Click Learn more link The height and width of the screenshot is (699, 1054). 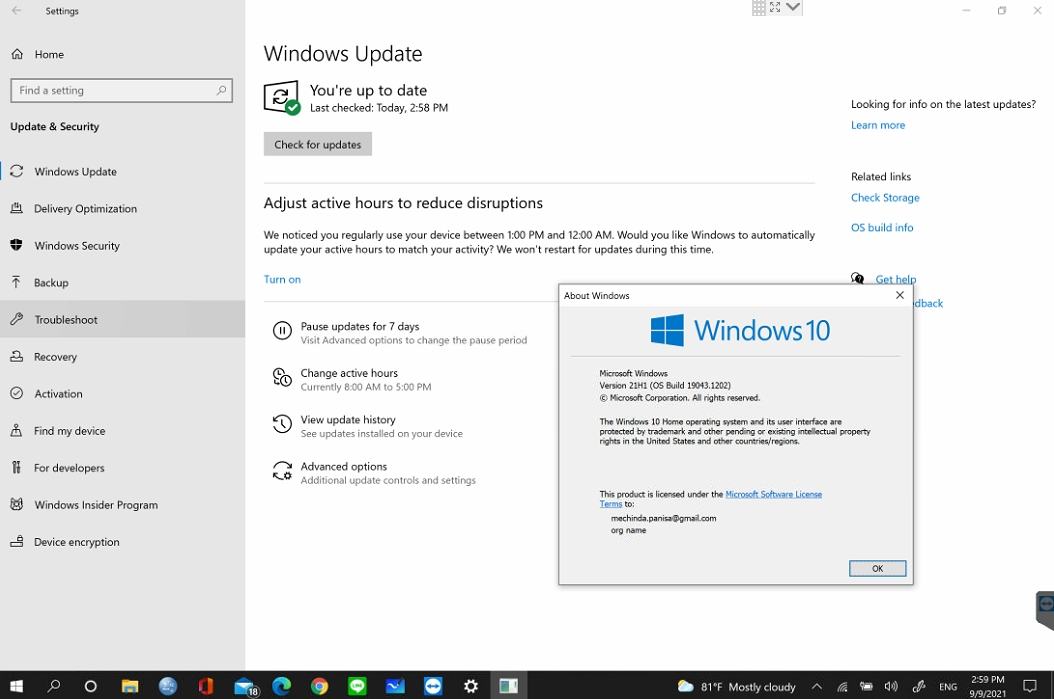878,125
